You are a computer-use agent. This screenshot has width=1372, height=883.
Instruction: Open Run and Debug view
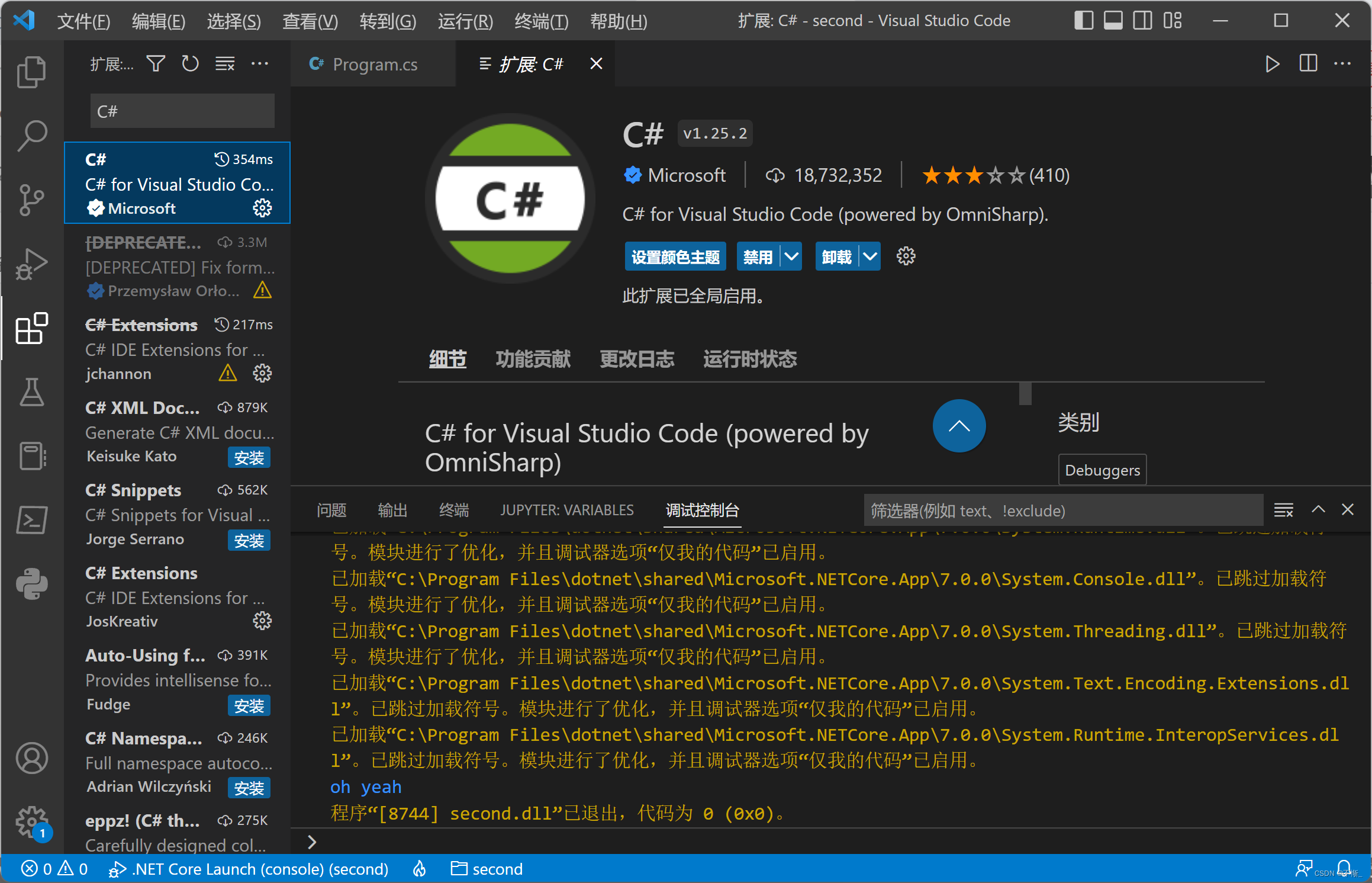[x=31, y=264]
